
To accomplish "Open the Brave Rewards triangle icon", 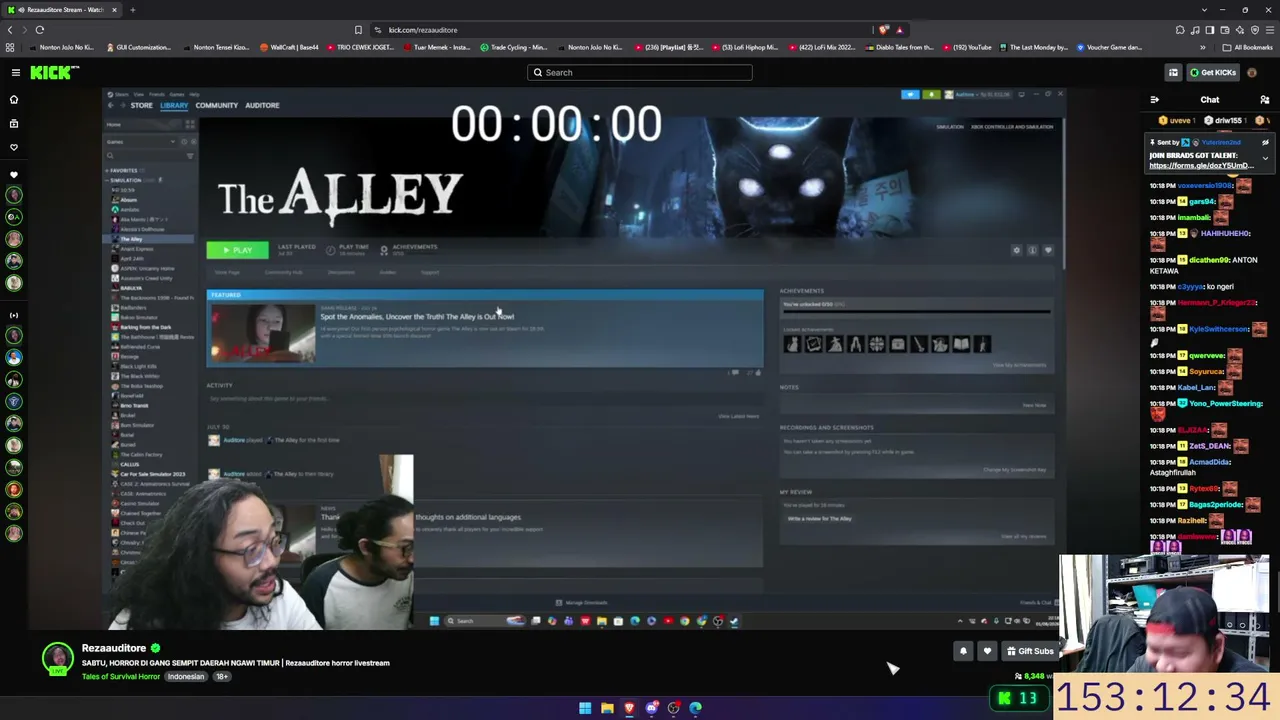I will 899,30.
